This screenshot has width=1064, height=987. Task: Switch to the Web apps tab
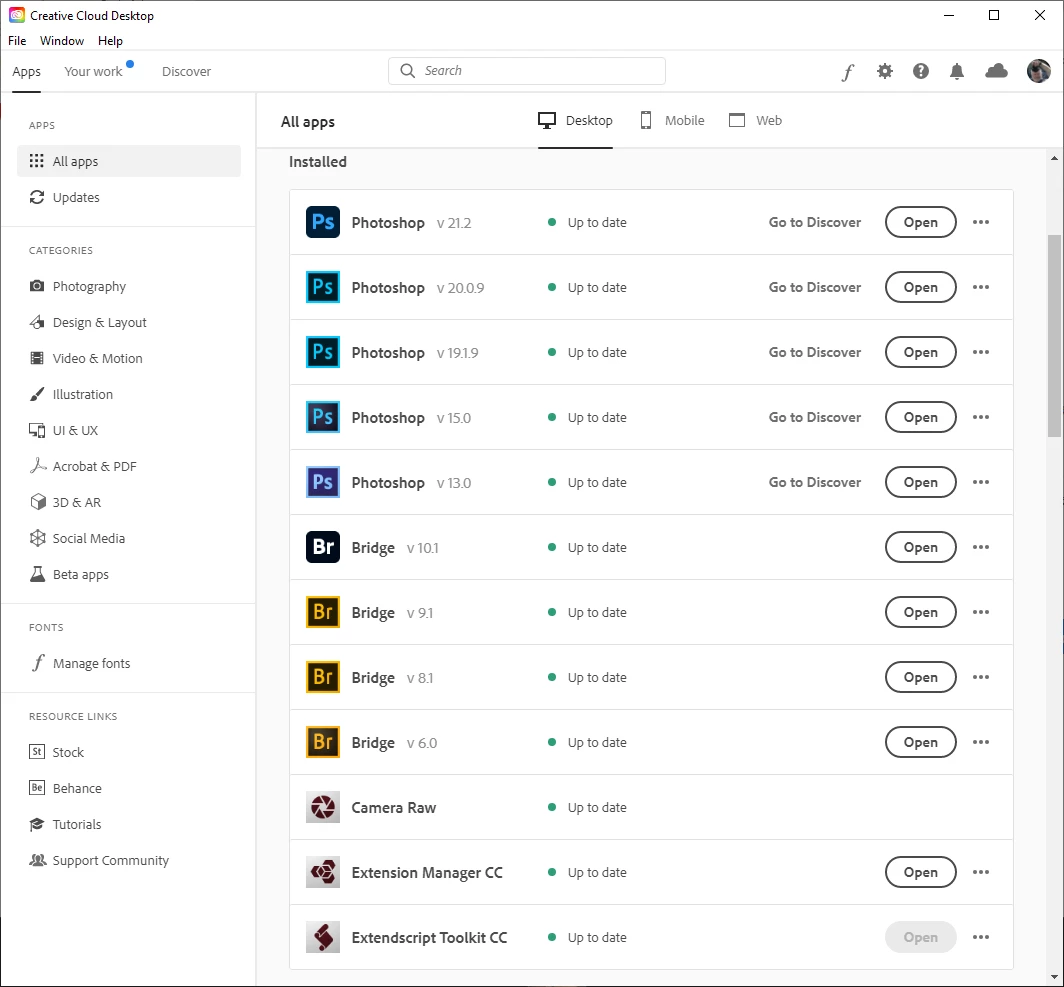[x=755, y=120]
